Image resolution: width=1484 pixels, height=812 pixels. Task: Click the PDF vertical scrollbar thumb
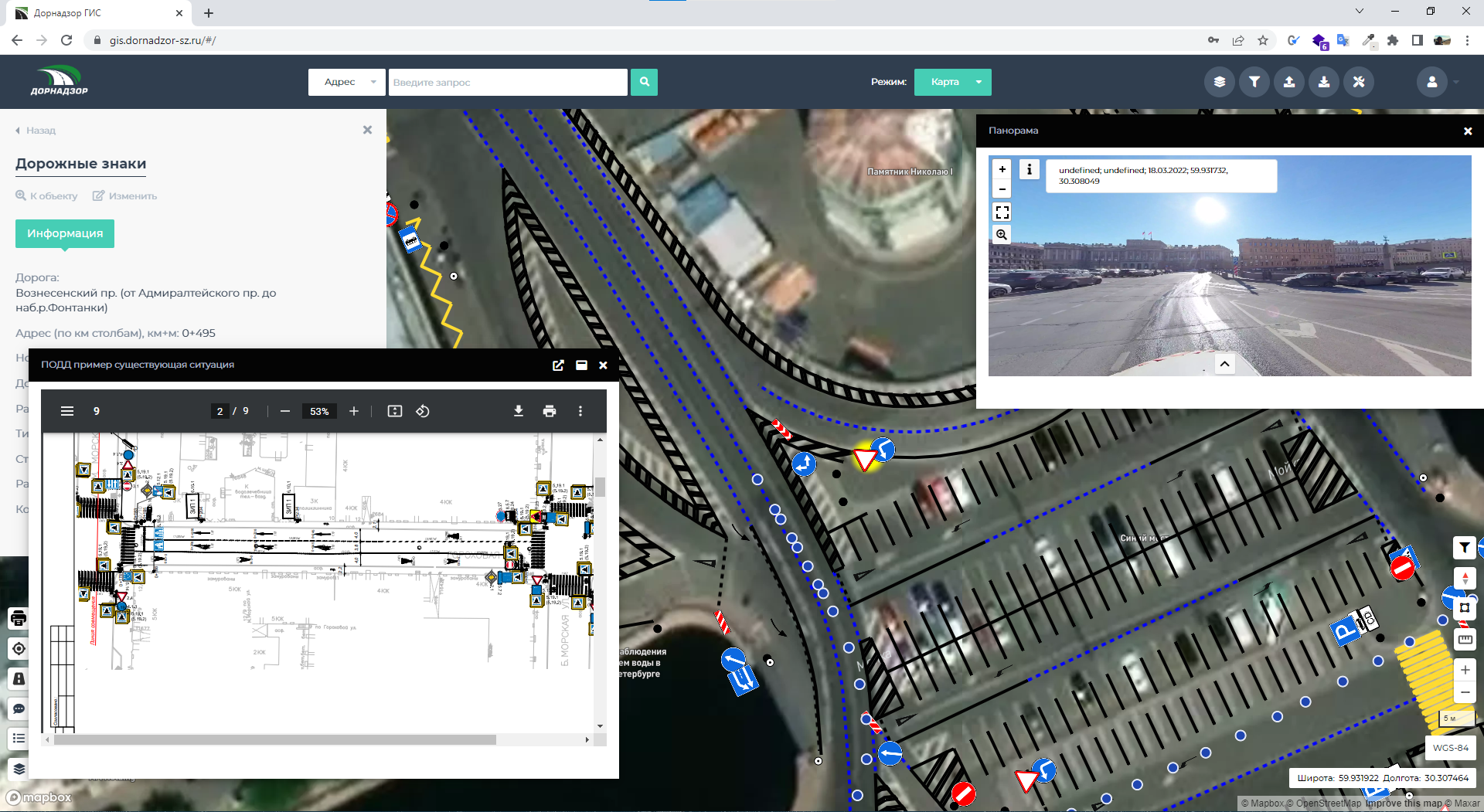(x=600, y=487)
